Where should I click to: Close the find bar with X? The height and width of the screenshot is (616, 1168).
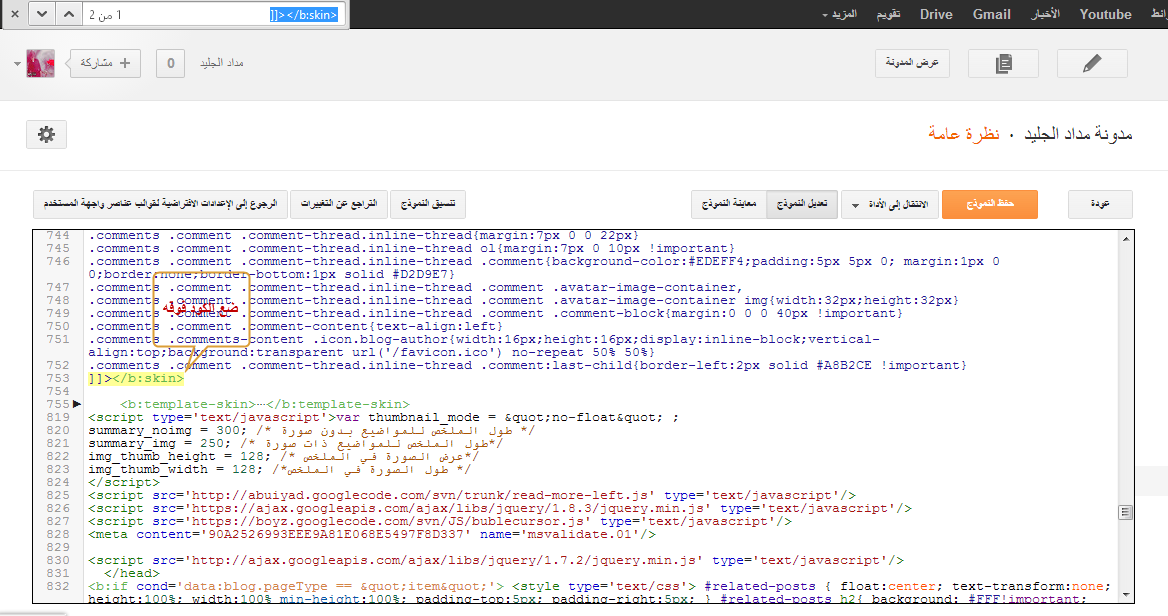point(13,14)
